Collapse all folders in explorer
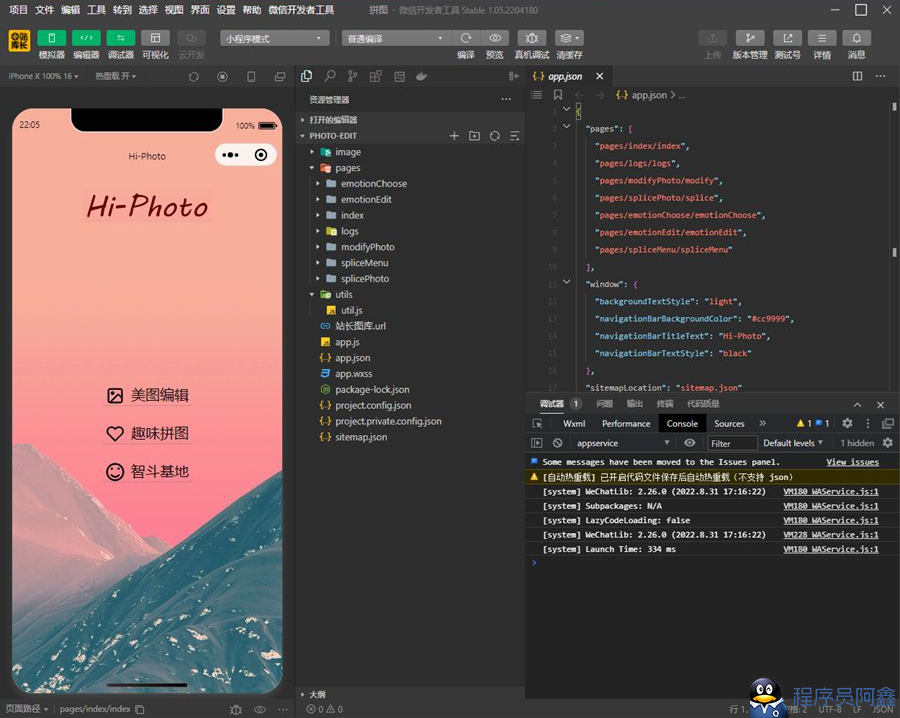This screenshot has width=900, height=718. point(514,136)
